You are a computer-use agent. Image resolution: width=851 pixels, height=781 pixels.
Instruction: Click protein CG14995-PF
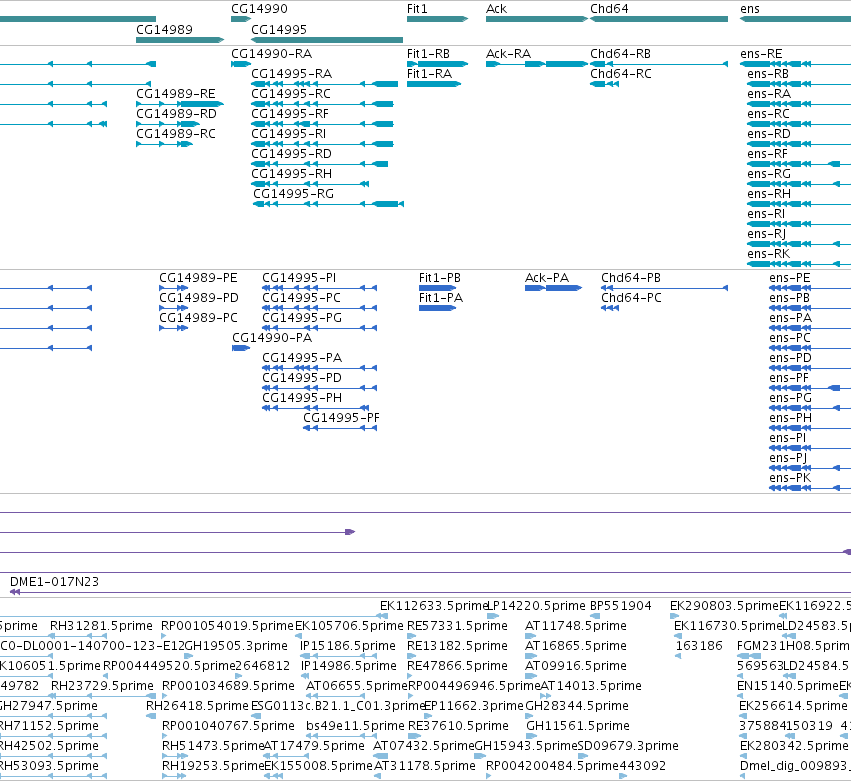pyautogui.click(x=340, y=428)
